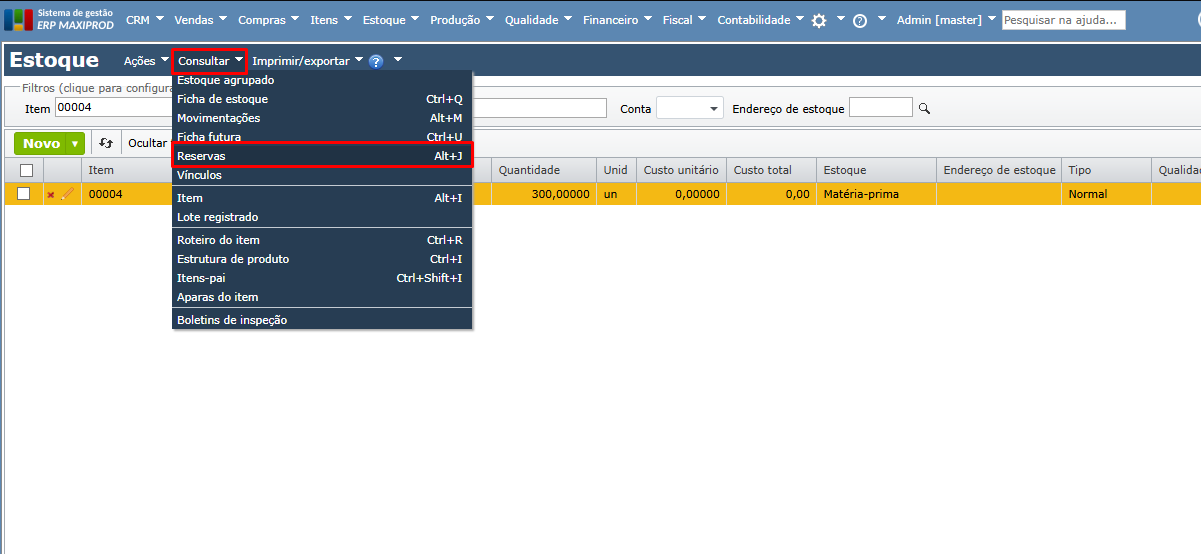Viewport: 1201px width, 554px height.
Task: Click the 0,00000 unit cost cell
Action: [x=681, y=194]
